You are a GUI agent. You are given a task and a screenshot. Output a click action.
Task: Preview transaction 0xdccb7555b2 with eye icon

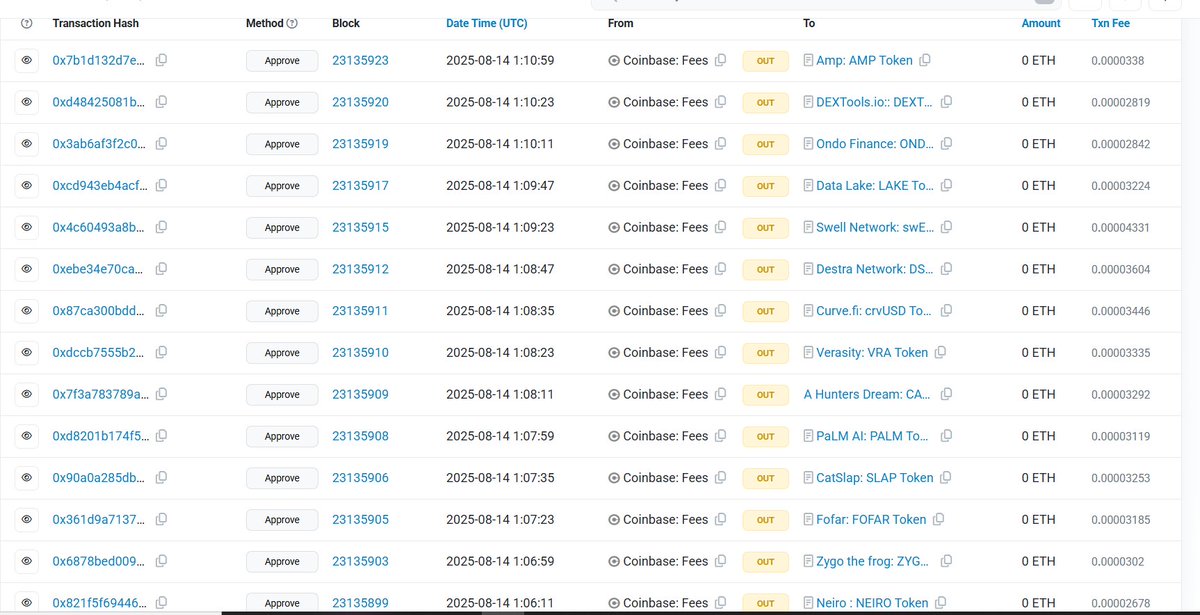(27, 353)
